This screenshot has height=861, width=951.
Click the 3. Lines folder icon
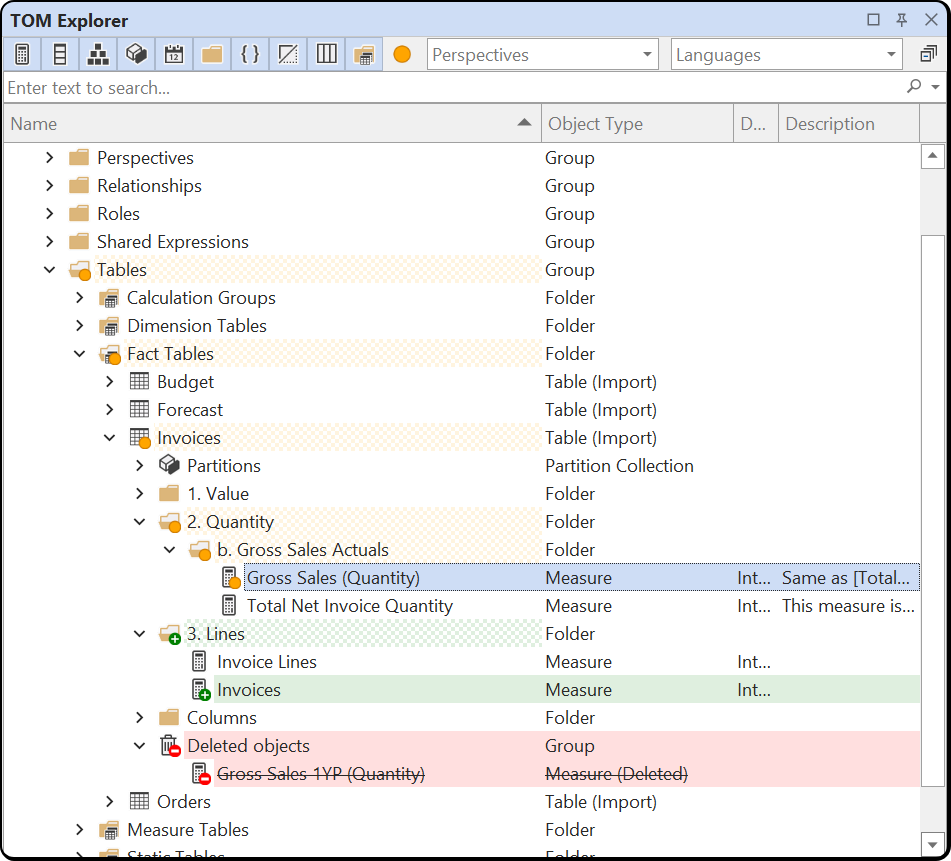click(x=170, y=634)
